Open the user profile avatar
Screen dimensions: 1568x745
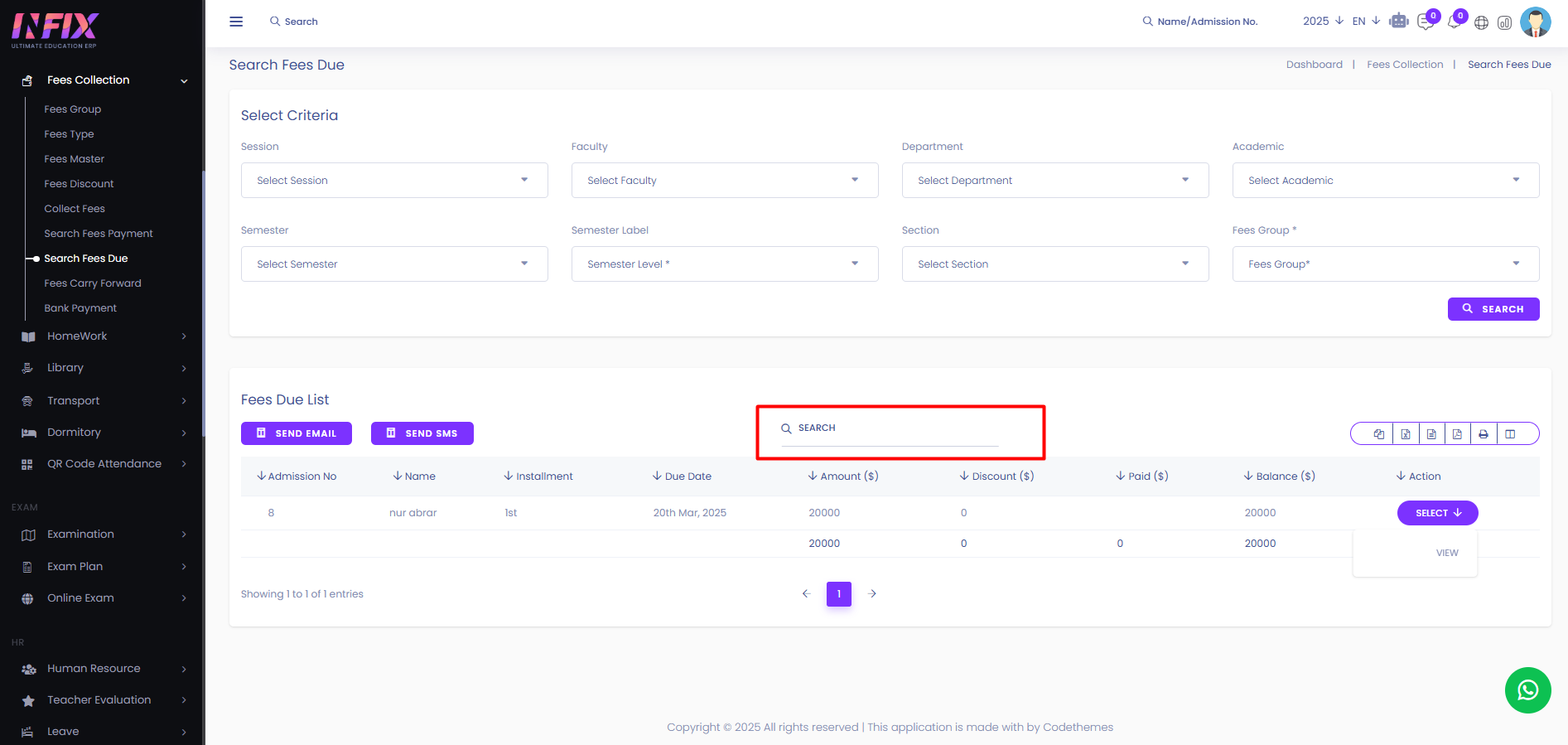tap(1536, 22)
